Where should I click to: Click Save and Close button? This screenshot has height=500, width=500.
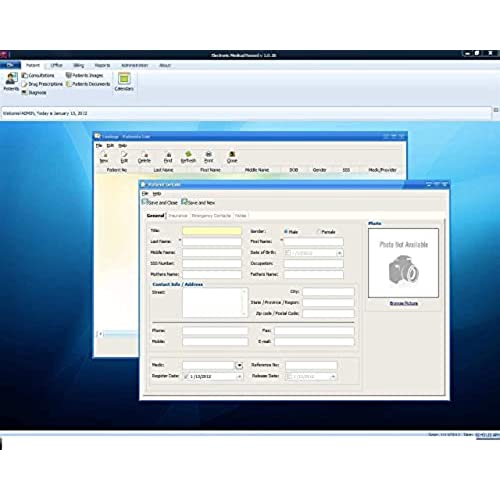pos(160,202)
